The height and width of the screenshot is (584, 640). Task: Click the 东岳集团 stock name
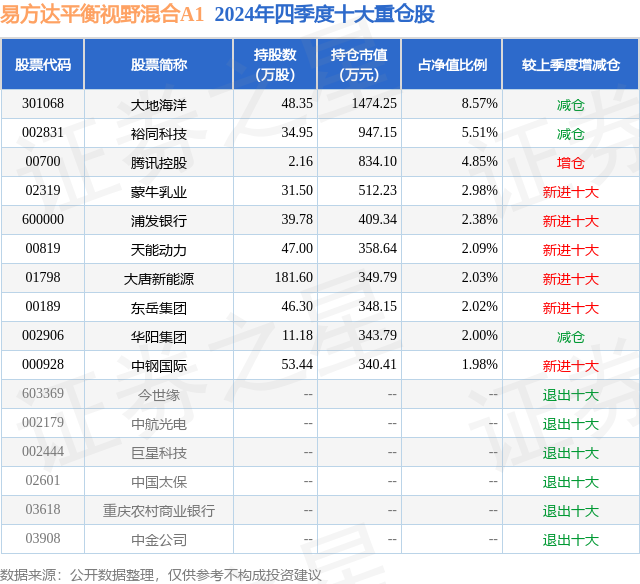pyautogui.click(x=159, y=308)
